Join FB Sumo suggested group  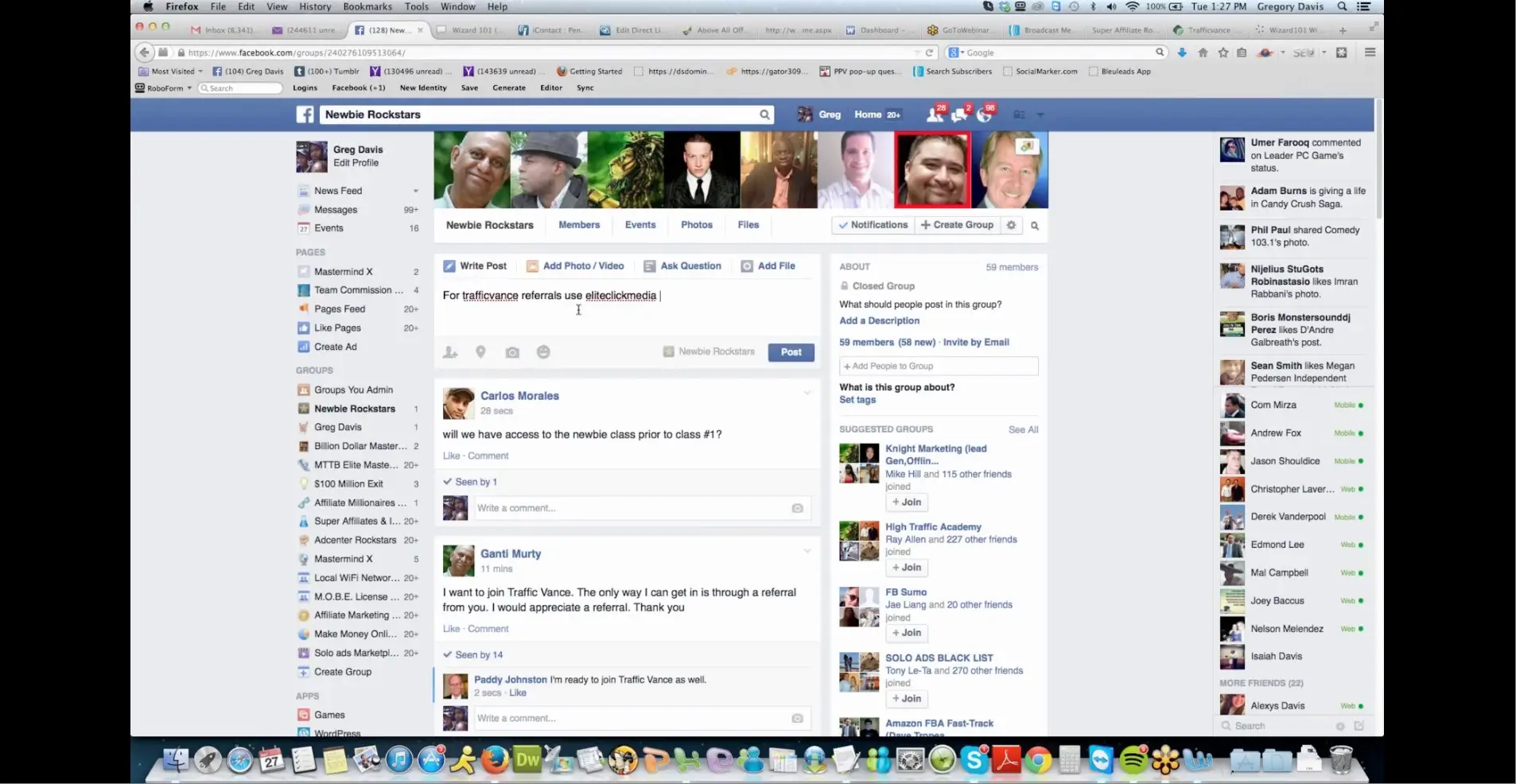[907, 633]
